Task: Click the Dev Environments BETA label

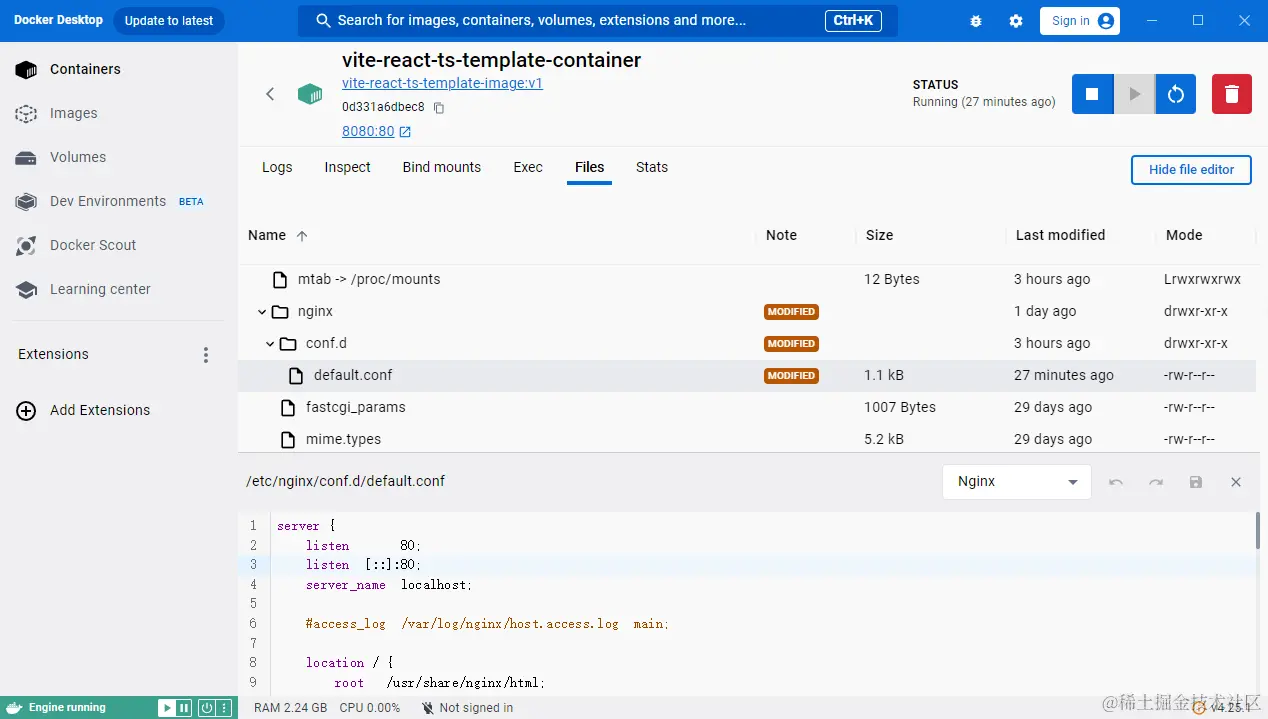Action: pyautogui.click(x=191, y=201)
